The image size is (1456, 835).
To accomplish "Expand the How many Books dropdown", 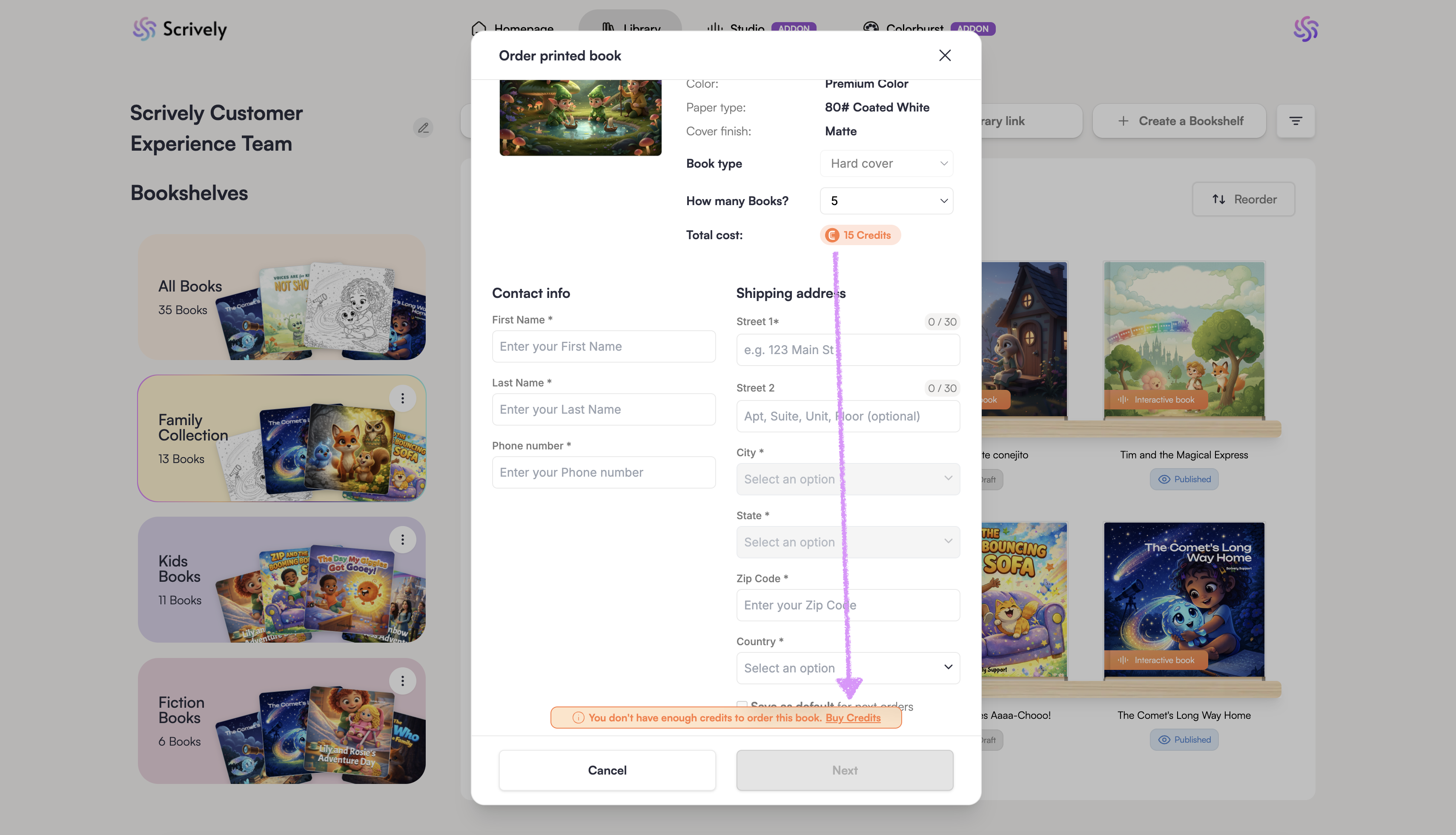I will 887,201.
